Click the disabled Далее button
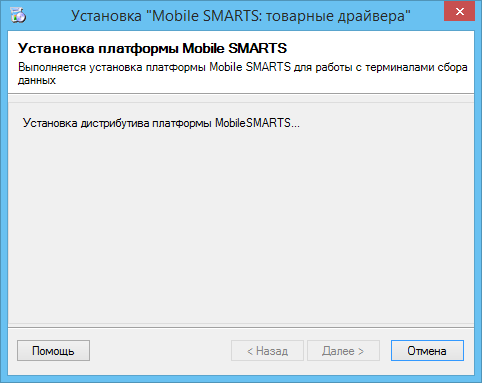Image resolution: width=482 pixels, height=383 pixels. click(x=343, y=350)
